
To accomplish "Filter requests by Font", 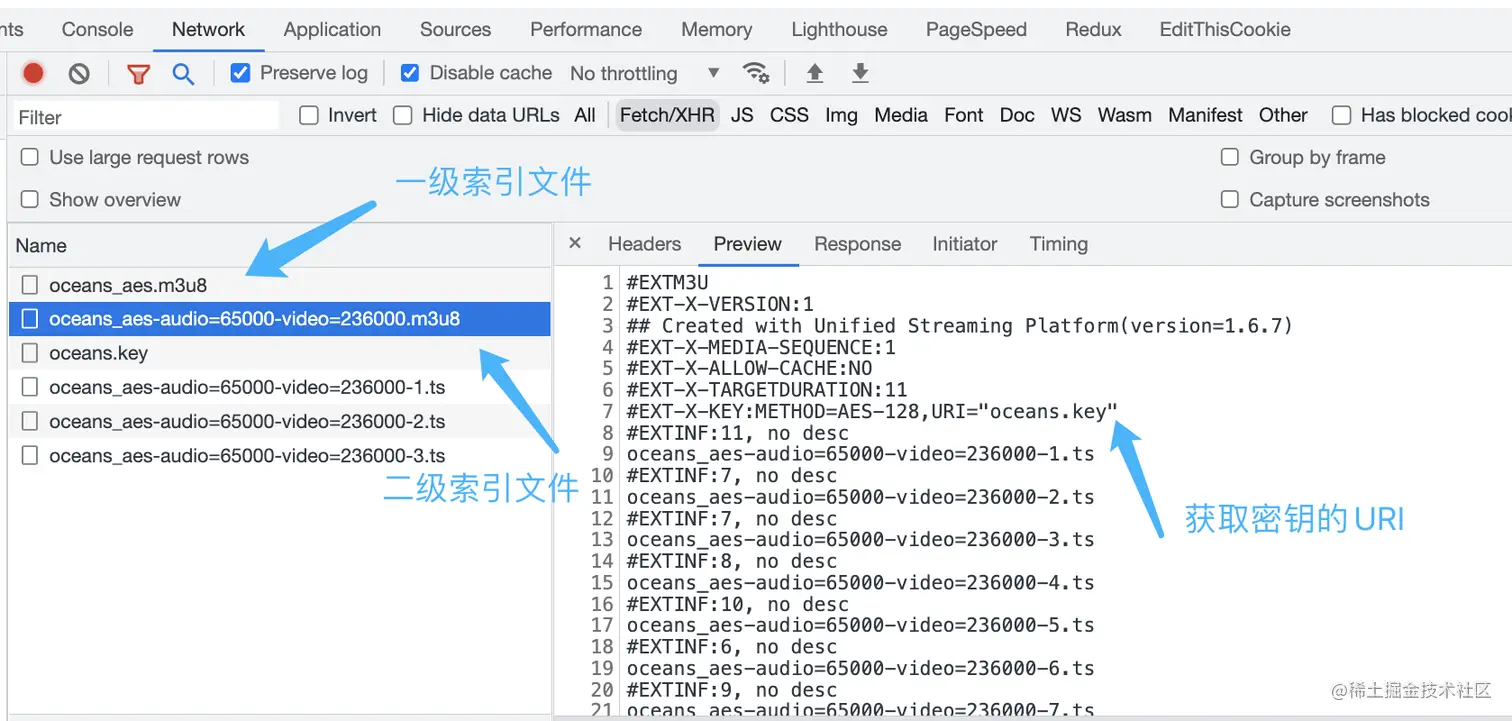I will (x=964, y=115).
